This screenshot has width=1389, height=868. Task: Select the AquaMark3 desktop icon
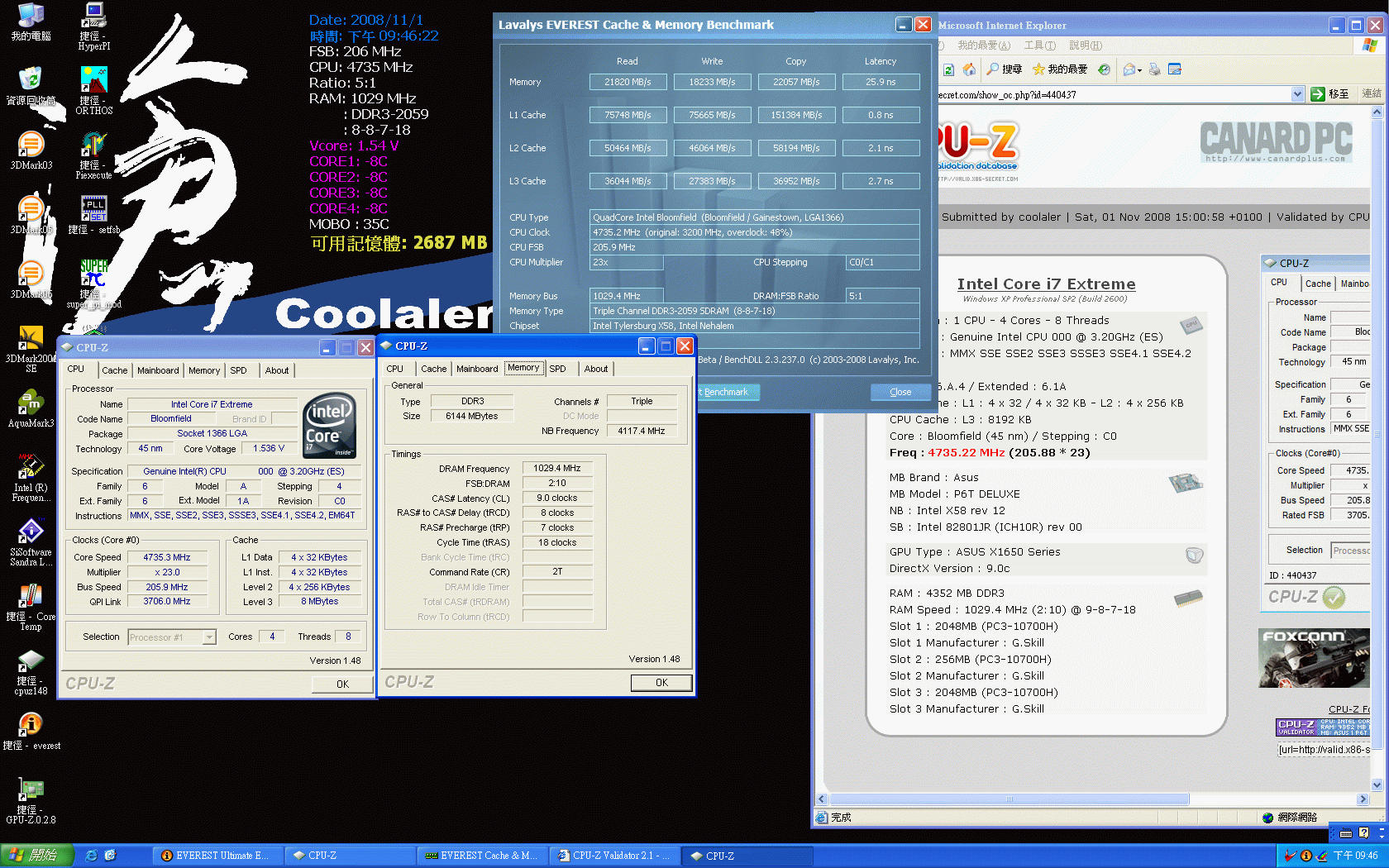coord(31,408)
